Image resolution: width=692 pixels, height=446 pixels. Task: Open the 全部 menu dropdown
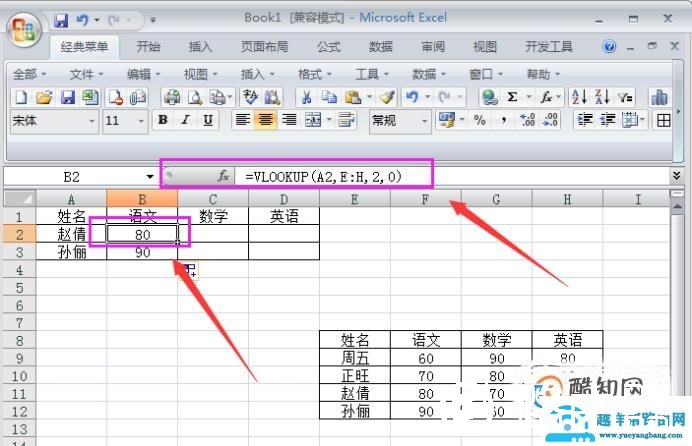30,74
